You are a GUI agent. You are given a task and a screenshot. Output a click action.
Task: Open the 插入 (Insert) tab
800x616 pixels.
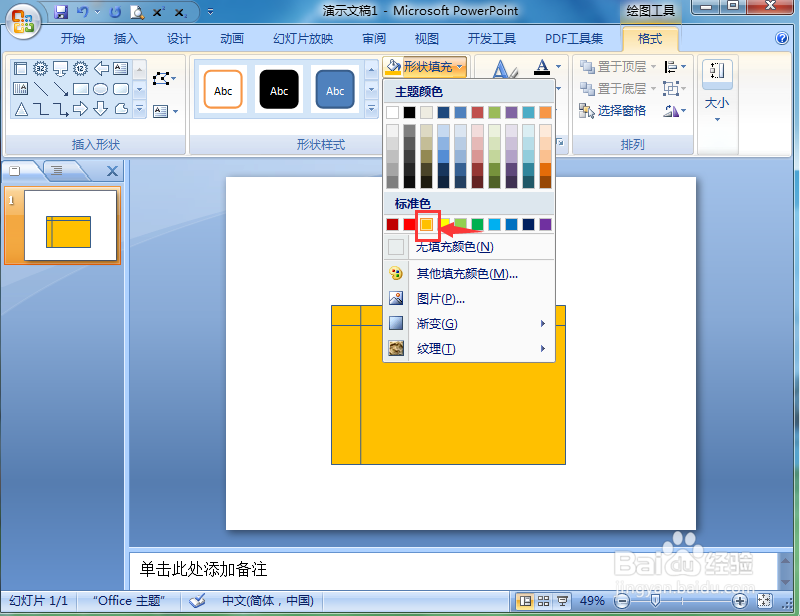point(126,38)
